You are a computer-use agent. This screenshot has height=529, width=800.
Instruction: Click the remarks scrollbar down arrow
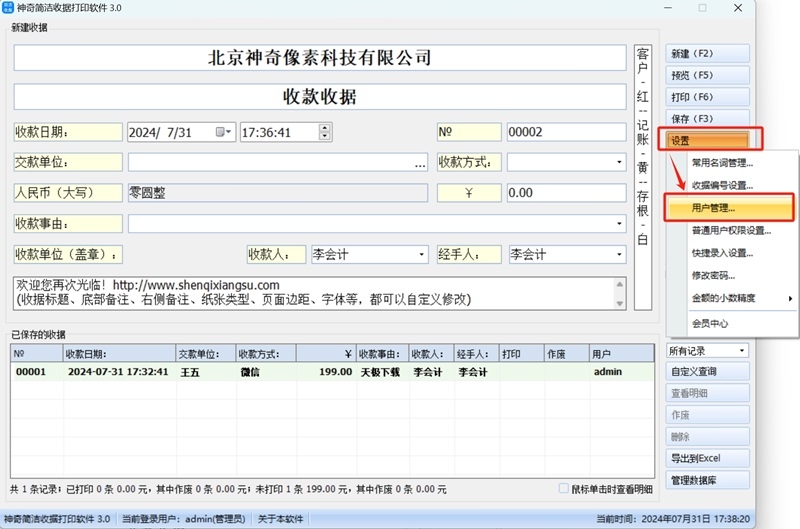click(619, 304)
